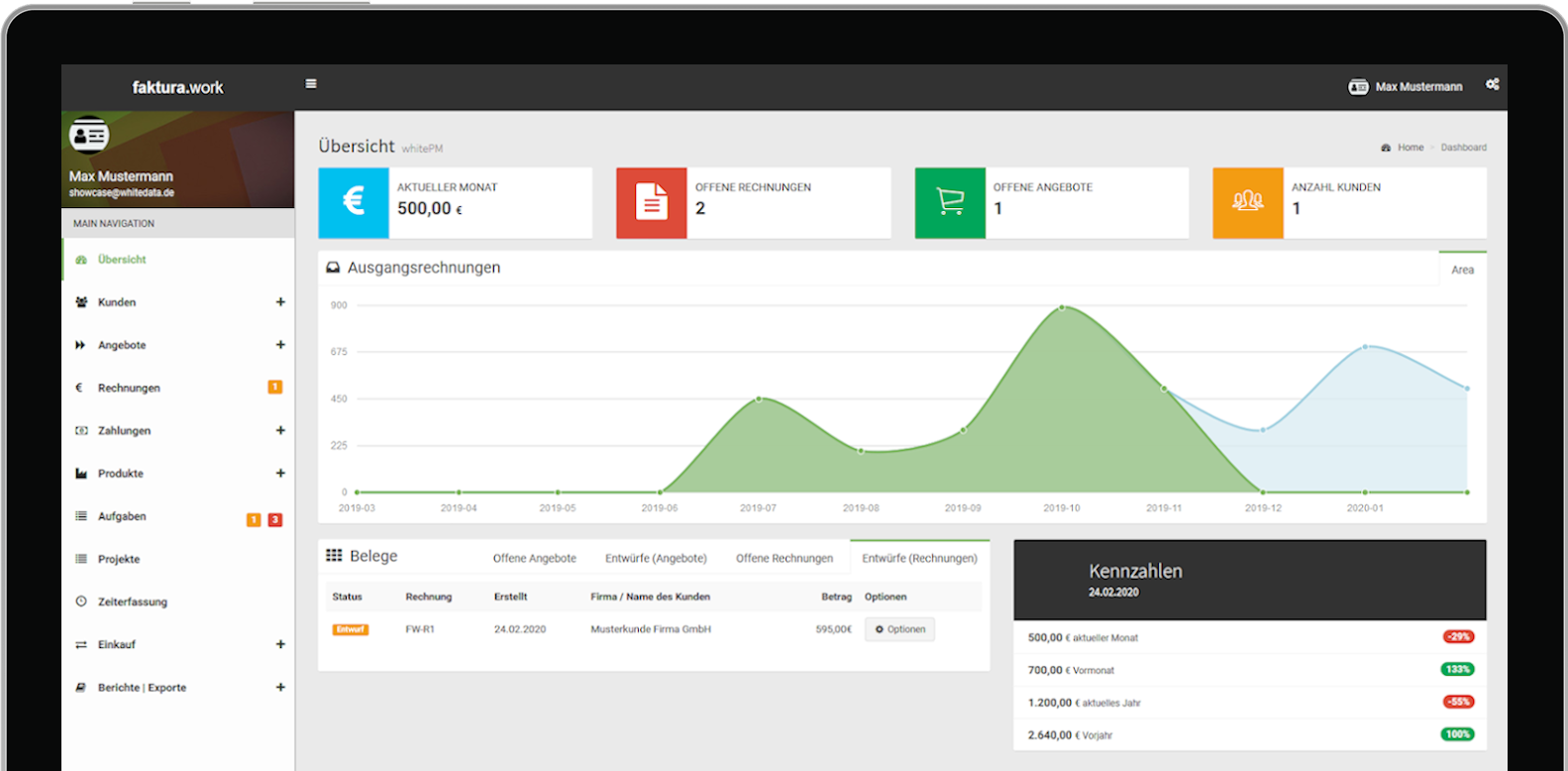Click the -55% badge for aktuelles Jahr
The width and height of the screenshot is (1568, 771).
click(1458, 702)
